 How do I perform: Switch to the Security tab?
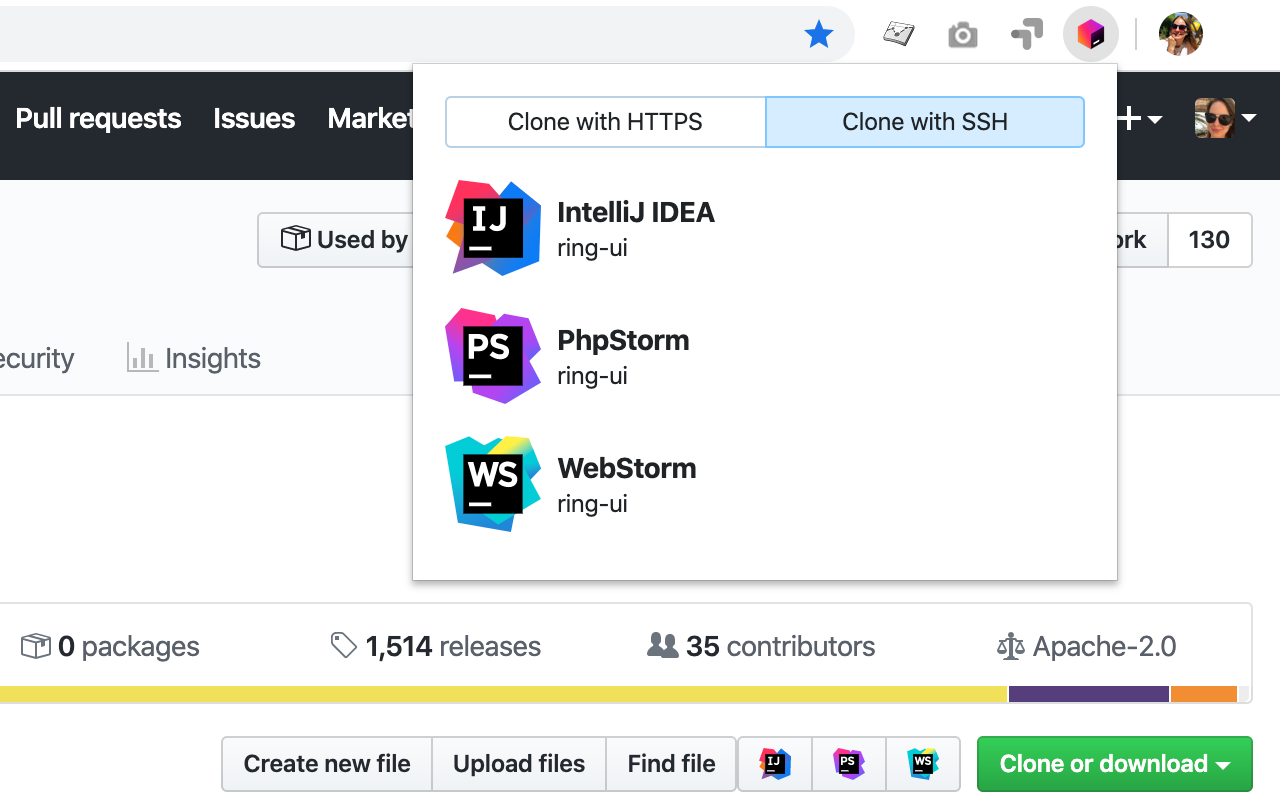click(37, 358)
